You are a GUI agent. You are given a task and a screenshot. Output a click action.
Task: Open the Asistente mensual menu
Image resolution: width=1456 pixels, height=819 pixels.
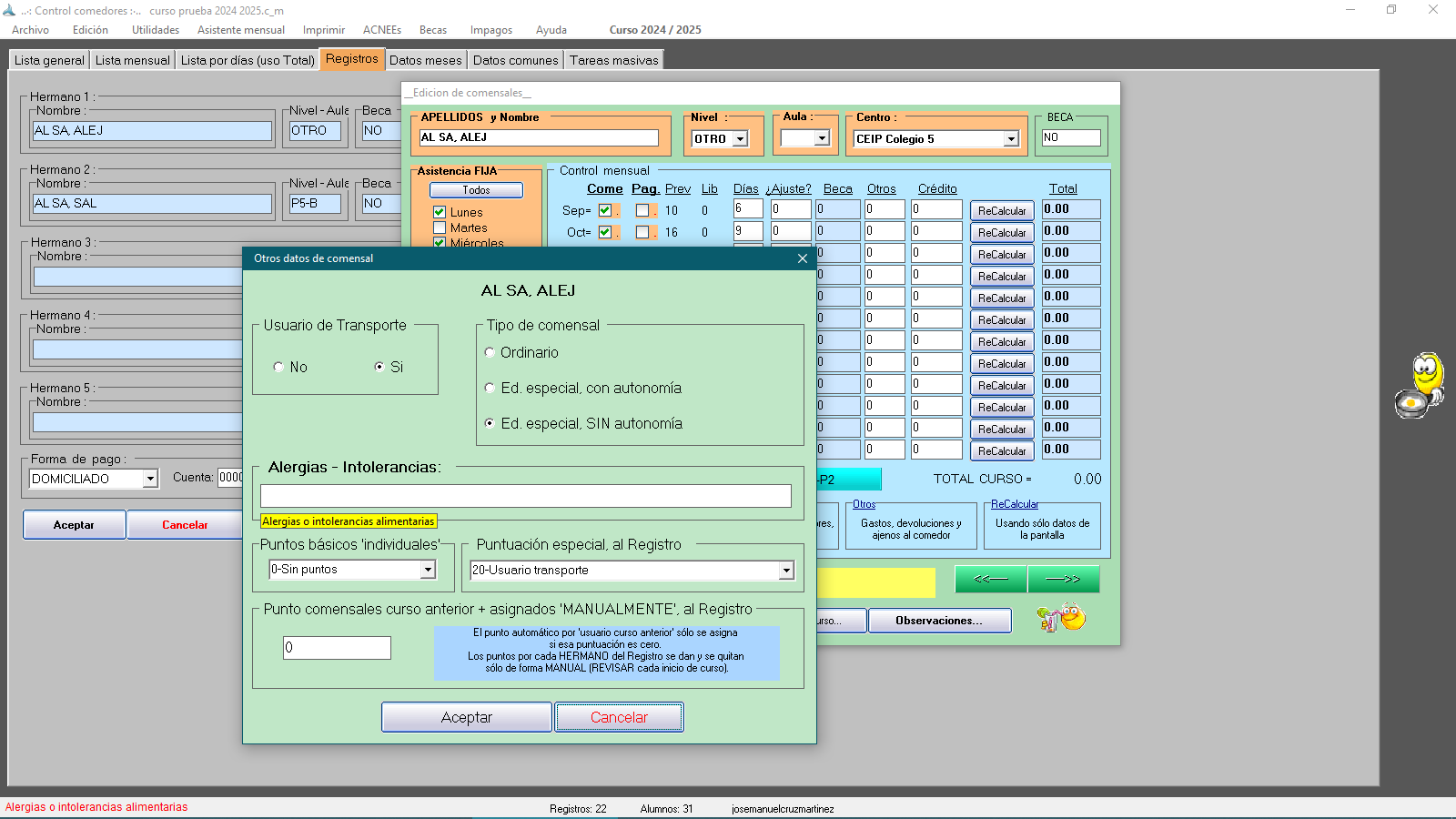coord(241,30)
